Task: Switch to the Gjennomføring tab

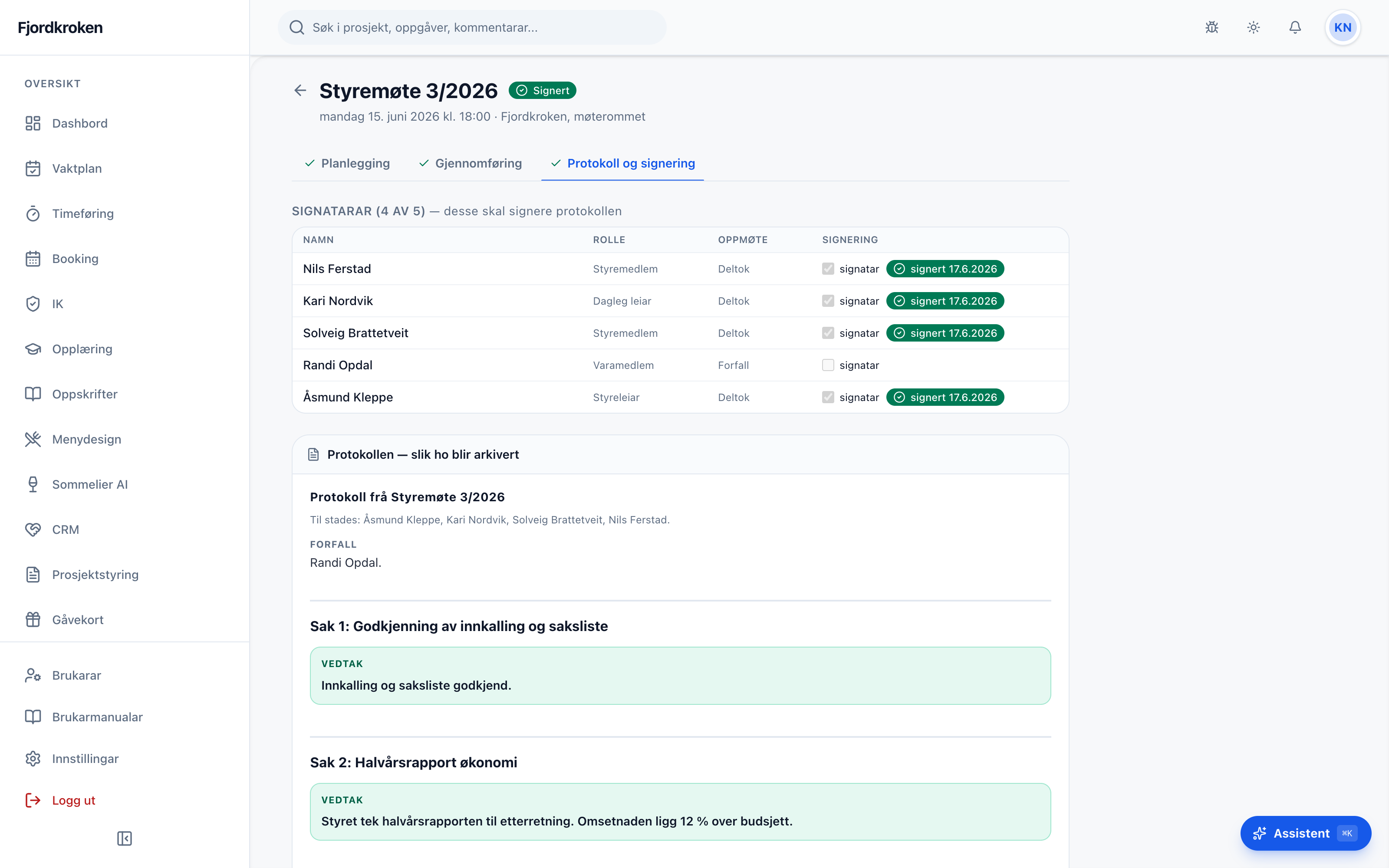Action: [470, 164]
